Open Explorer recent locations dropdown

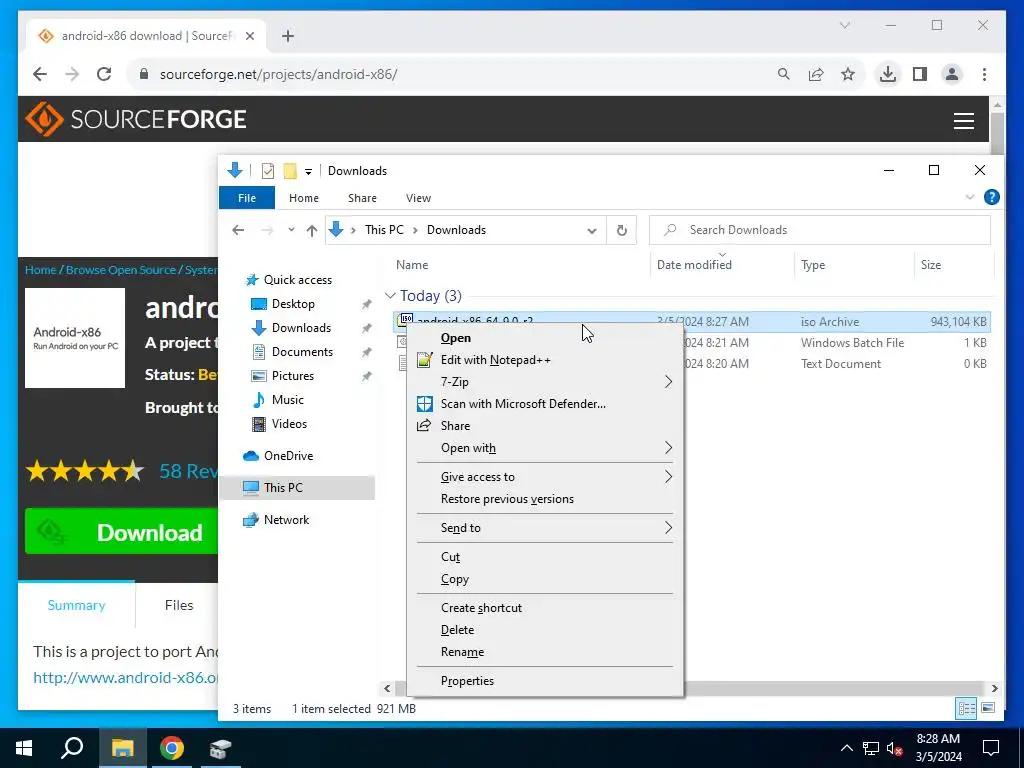(291, 230)
